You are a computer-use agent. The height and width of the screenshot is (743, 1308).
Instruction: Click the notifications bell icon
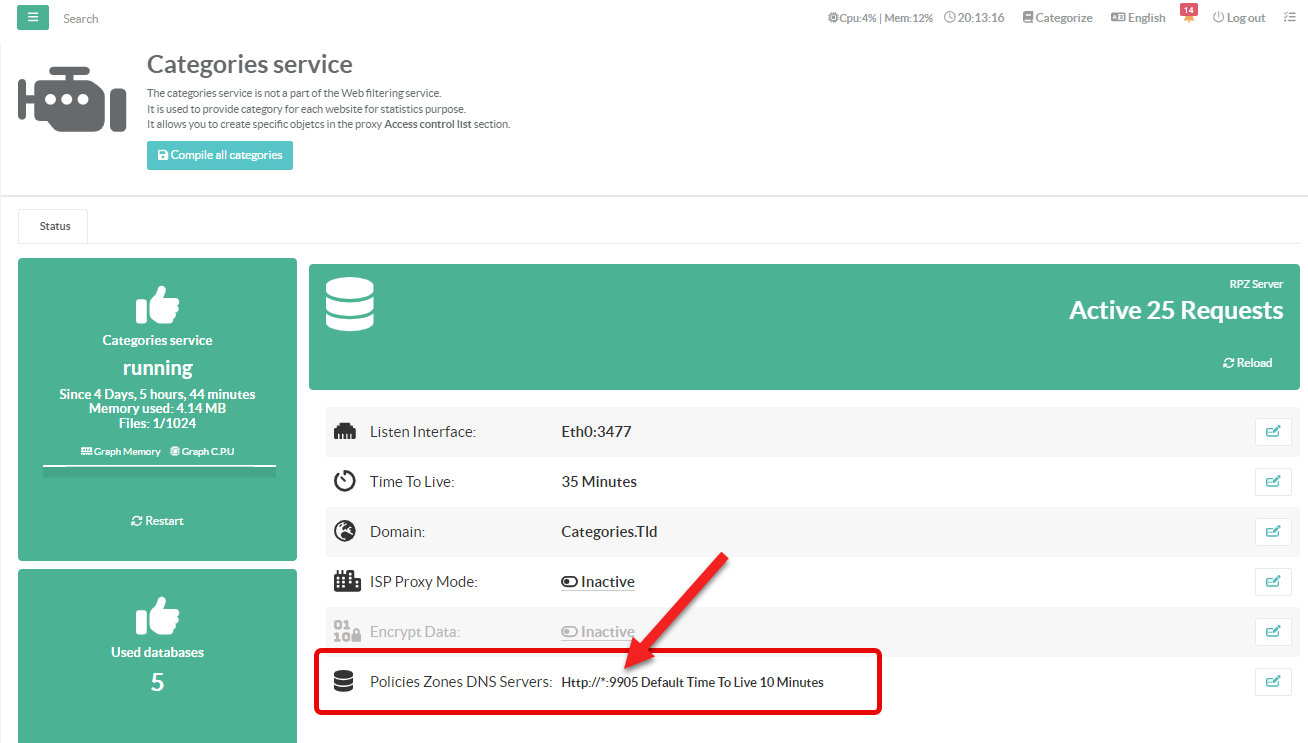1188,18
